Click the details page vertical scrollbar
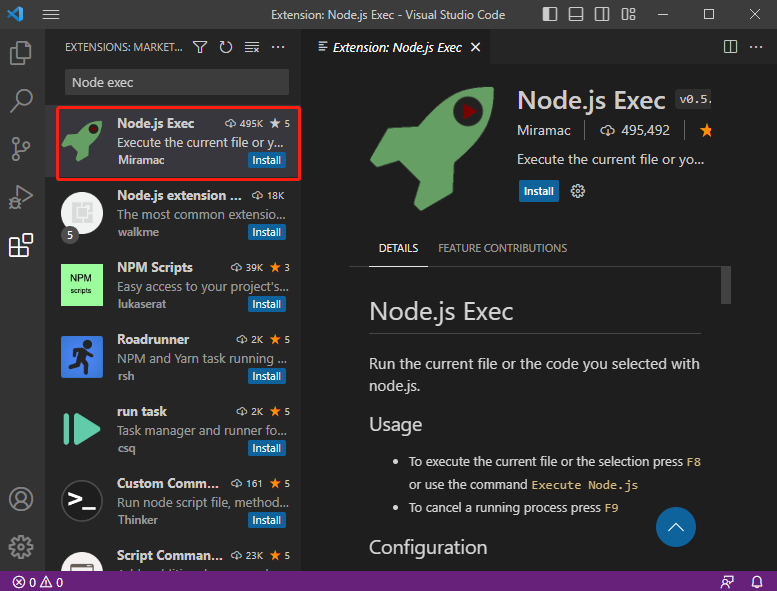The image size is (777, 591). (726, 285)
